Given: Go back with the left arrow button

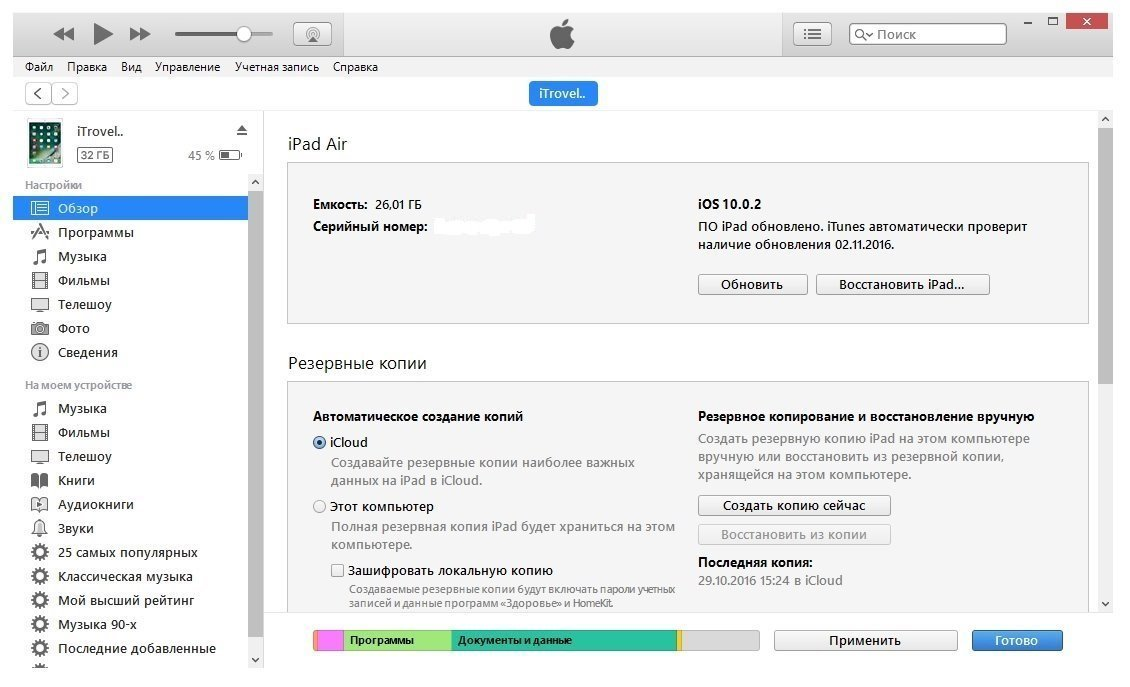Looking at the screenshot, I should tap(37, 93).
